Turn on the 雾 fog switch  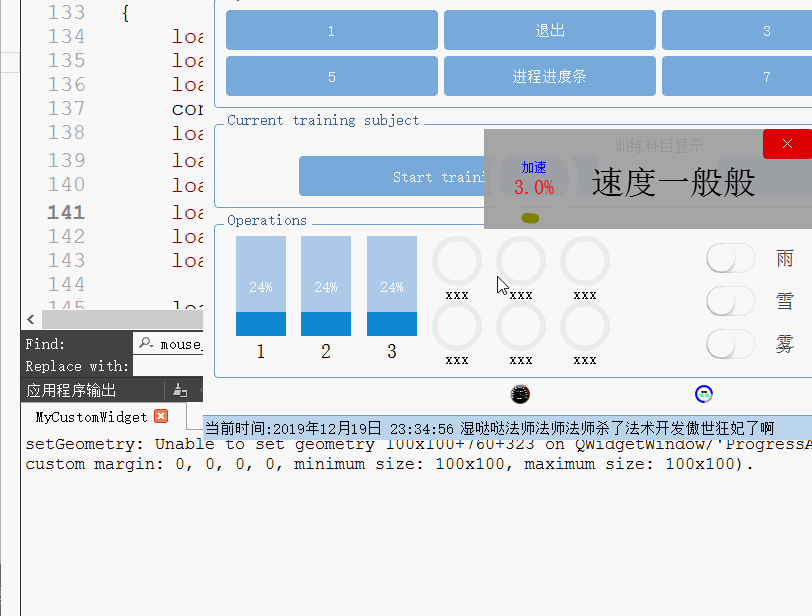click(730, 344)
